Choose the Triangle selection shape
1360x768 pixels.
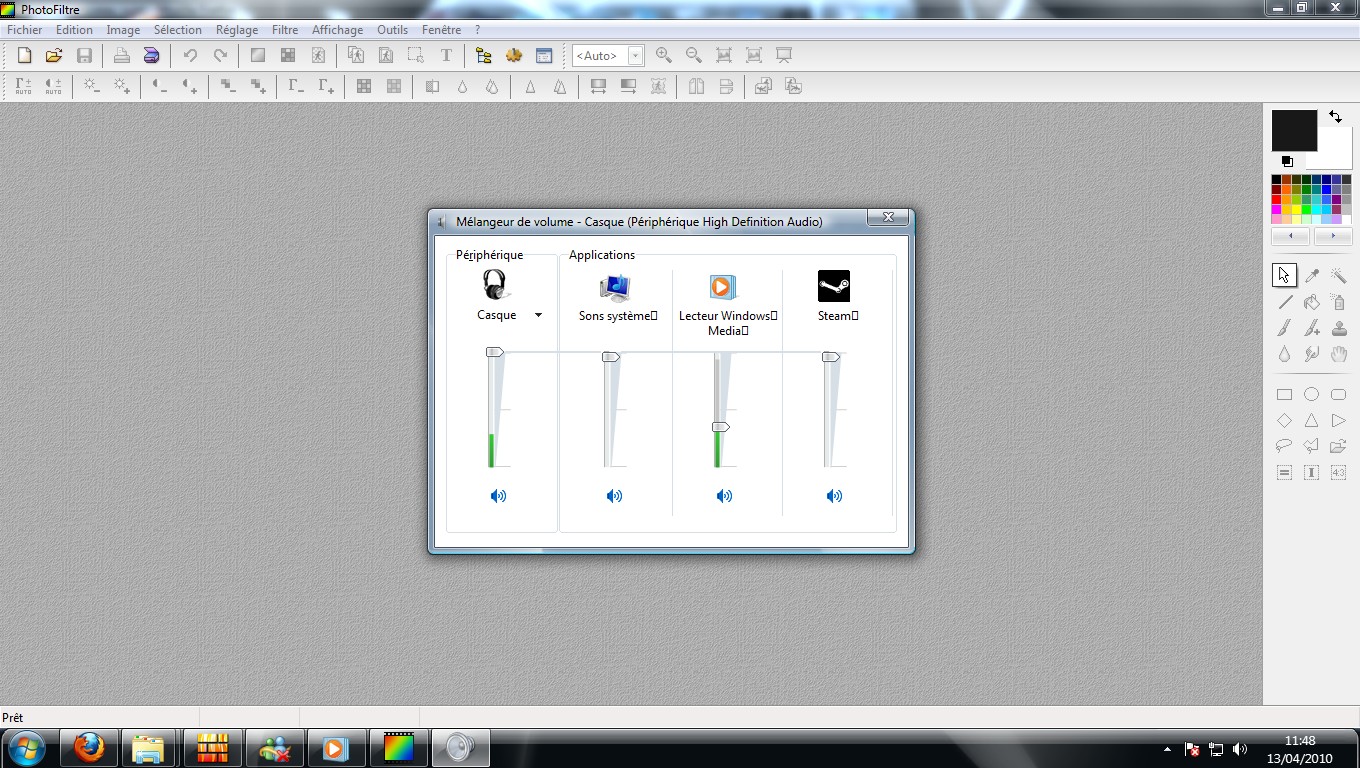coord(1312,421)
